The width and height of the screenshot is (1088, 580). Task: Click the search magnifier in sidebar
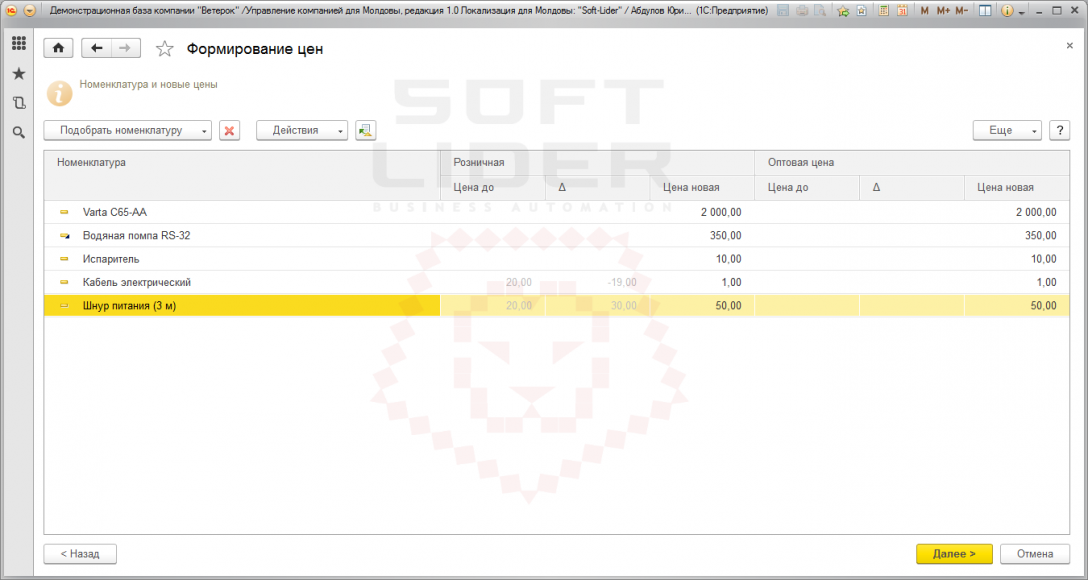click(19, 133)
